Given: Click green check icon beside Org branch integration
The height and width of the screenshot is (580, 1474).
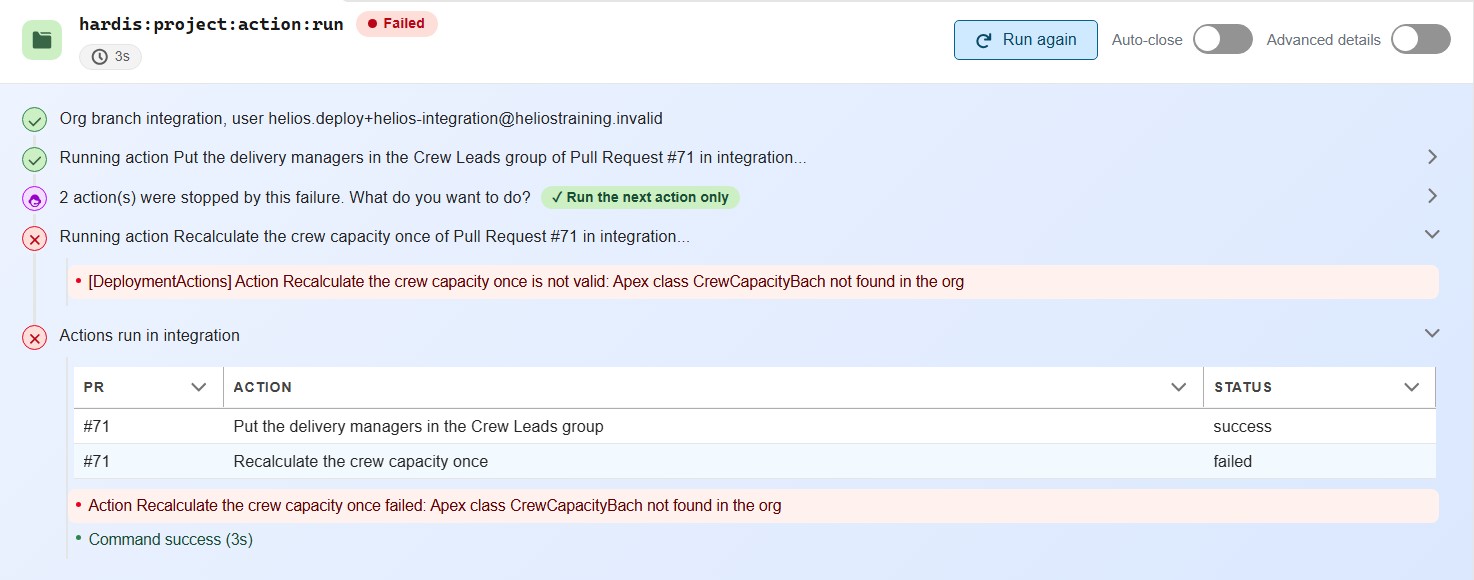Looking at the screenshot, I should pyautogui.click(x=35, y=120).
